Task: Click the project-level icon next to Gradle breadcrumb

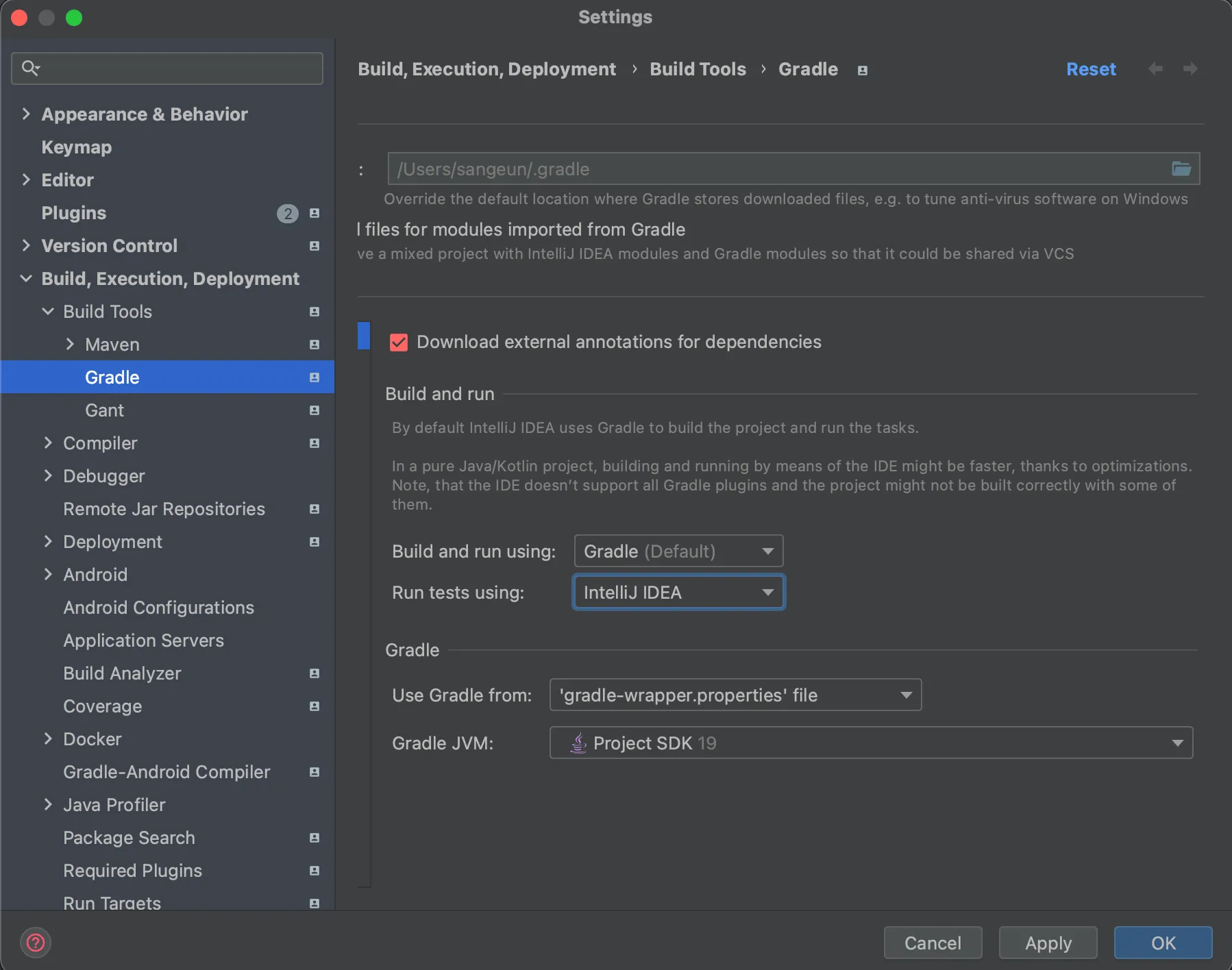Action: 863,71
